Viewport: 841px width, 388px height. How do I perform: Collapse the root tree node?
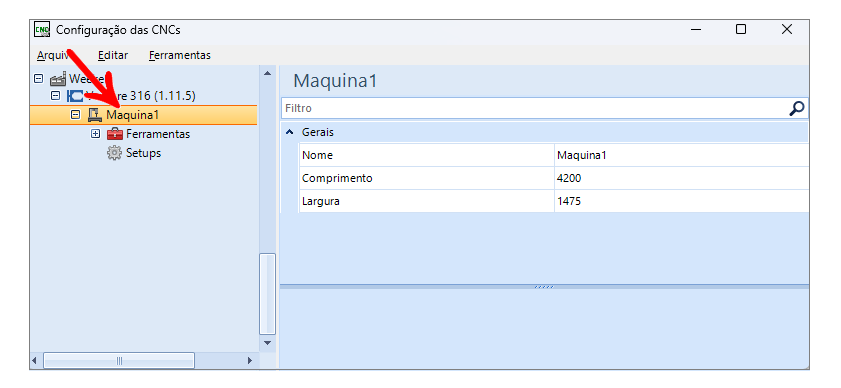tap(38, 78)
